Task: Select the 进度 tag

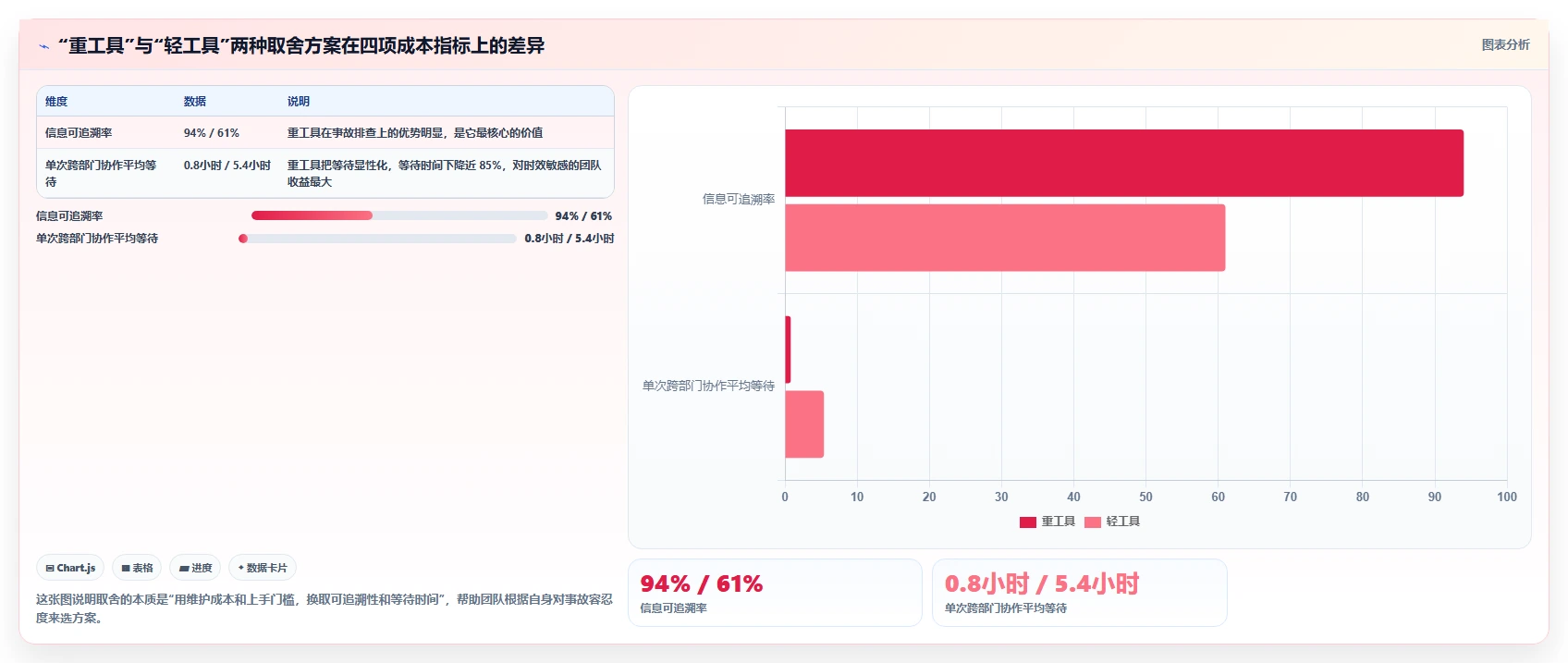Action: 195,568
